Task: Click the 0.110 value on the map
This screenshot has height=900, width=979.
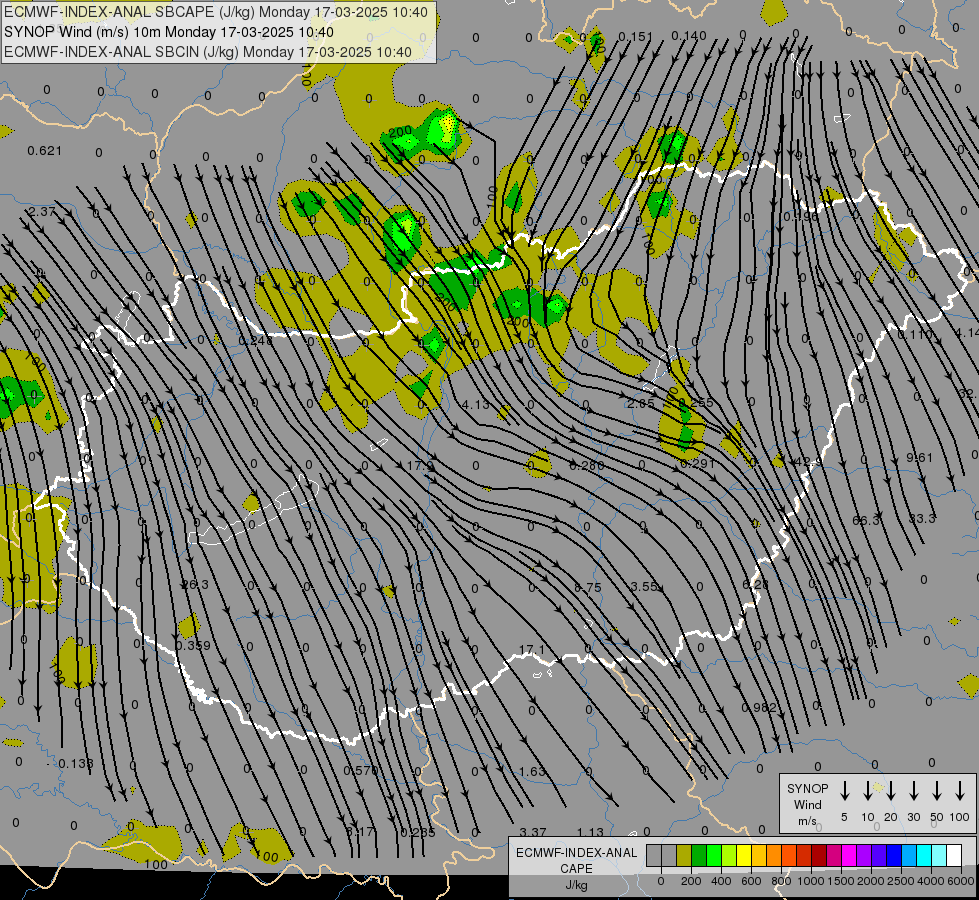Action: point(915,335)
